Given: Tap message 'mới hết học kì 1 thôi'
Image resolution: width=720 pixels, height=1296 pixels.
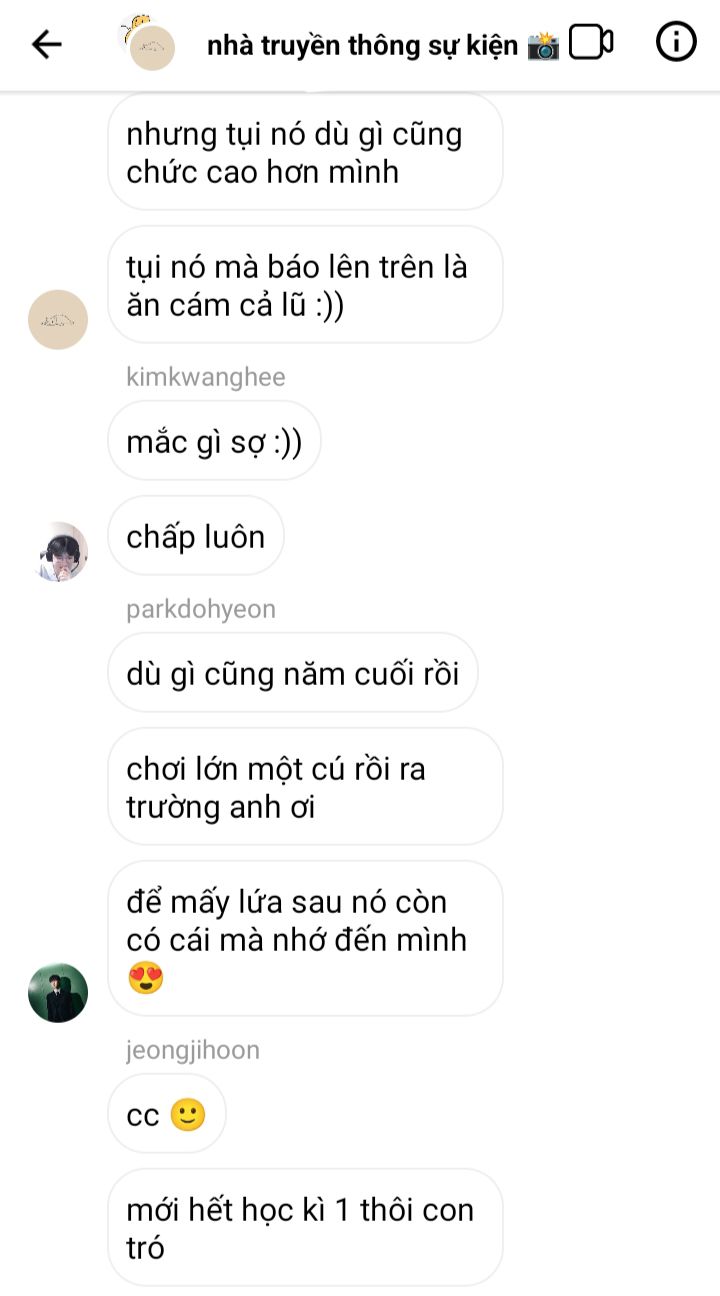Looking at the screenshot, I should pos(305,1228).
